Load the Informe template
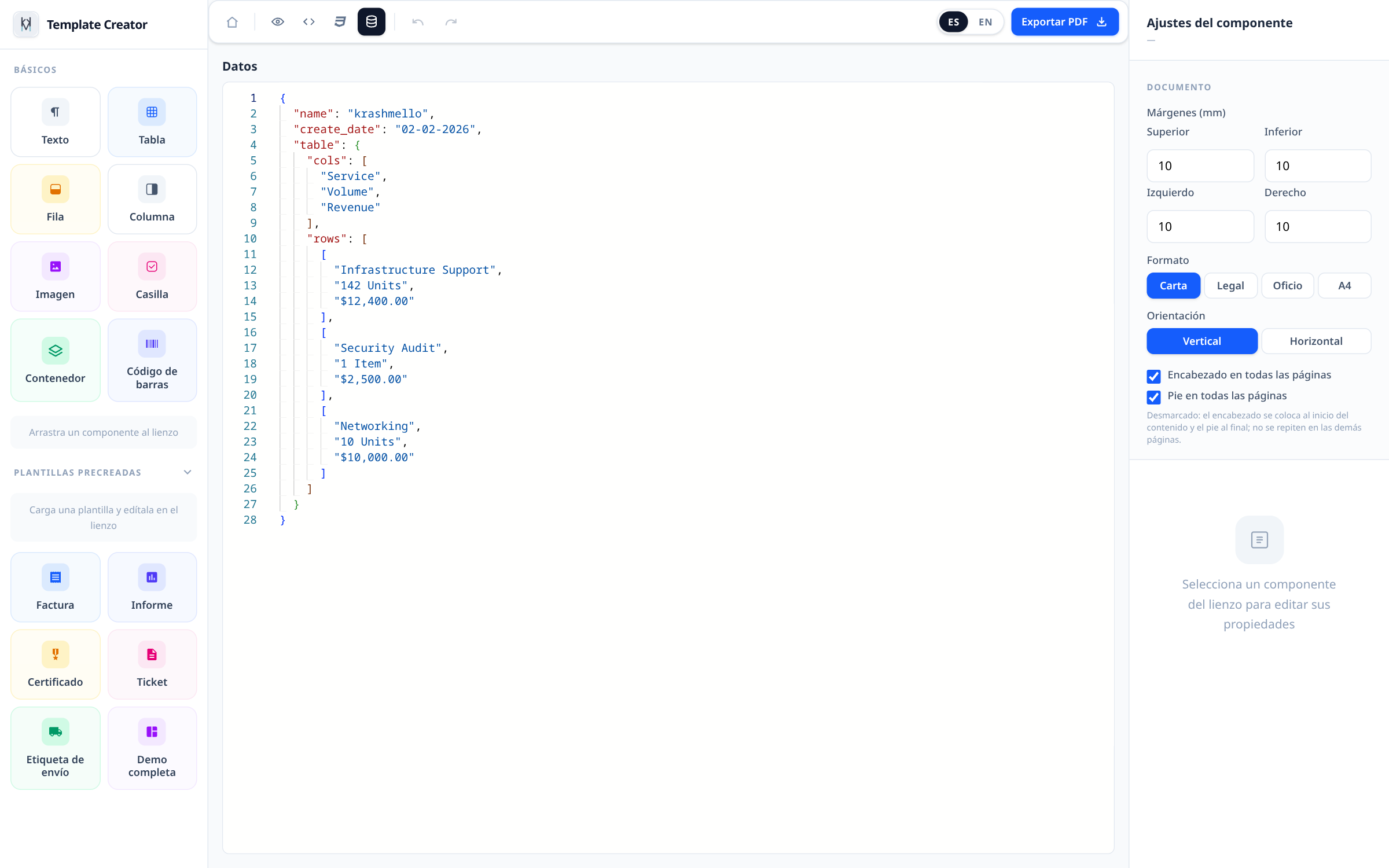 click(x=152, y=587)
